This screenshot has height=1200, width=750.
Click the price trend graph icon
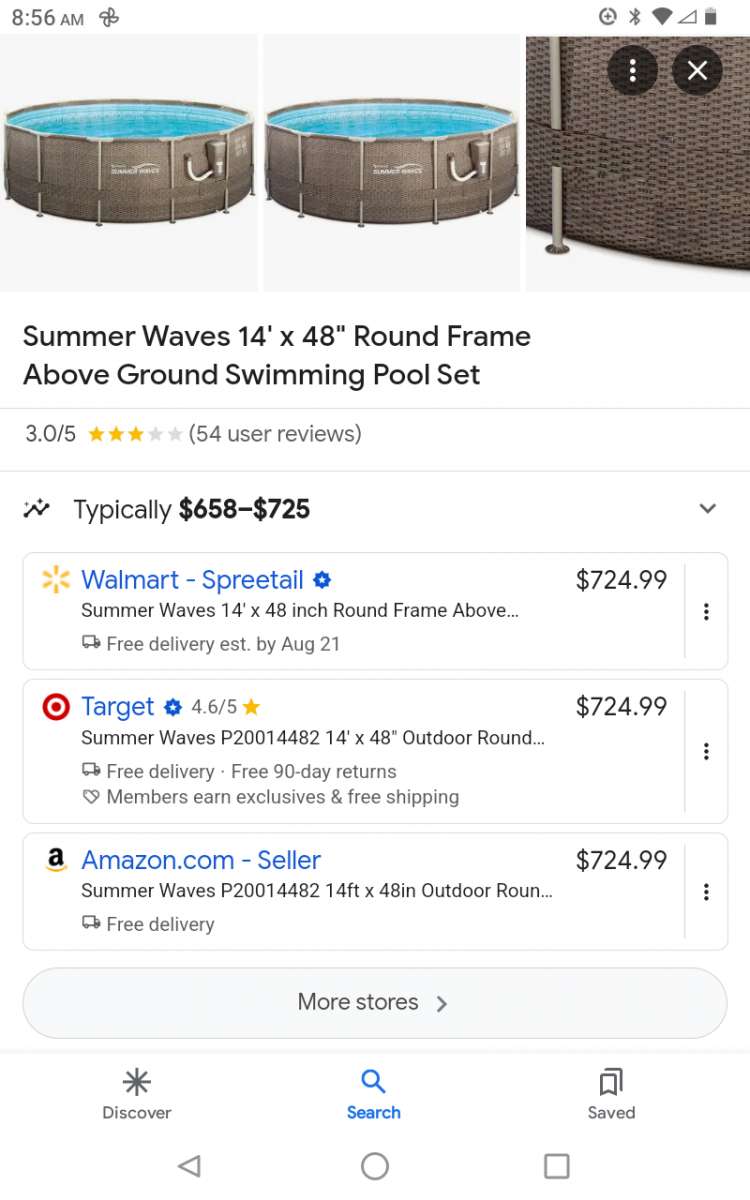coord(36,508)
